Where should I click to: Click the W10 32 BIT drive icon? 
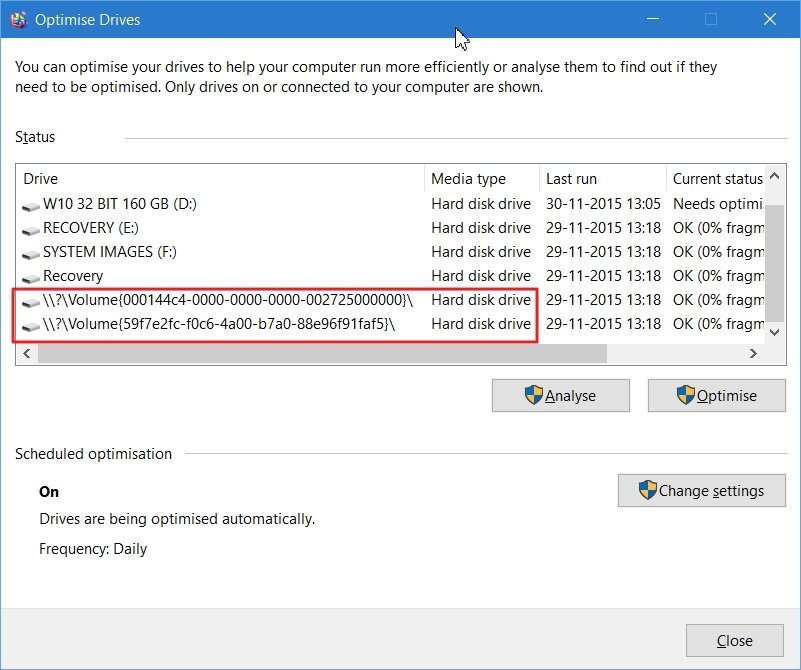(31, 204)
